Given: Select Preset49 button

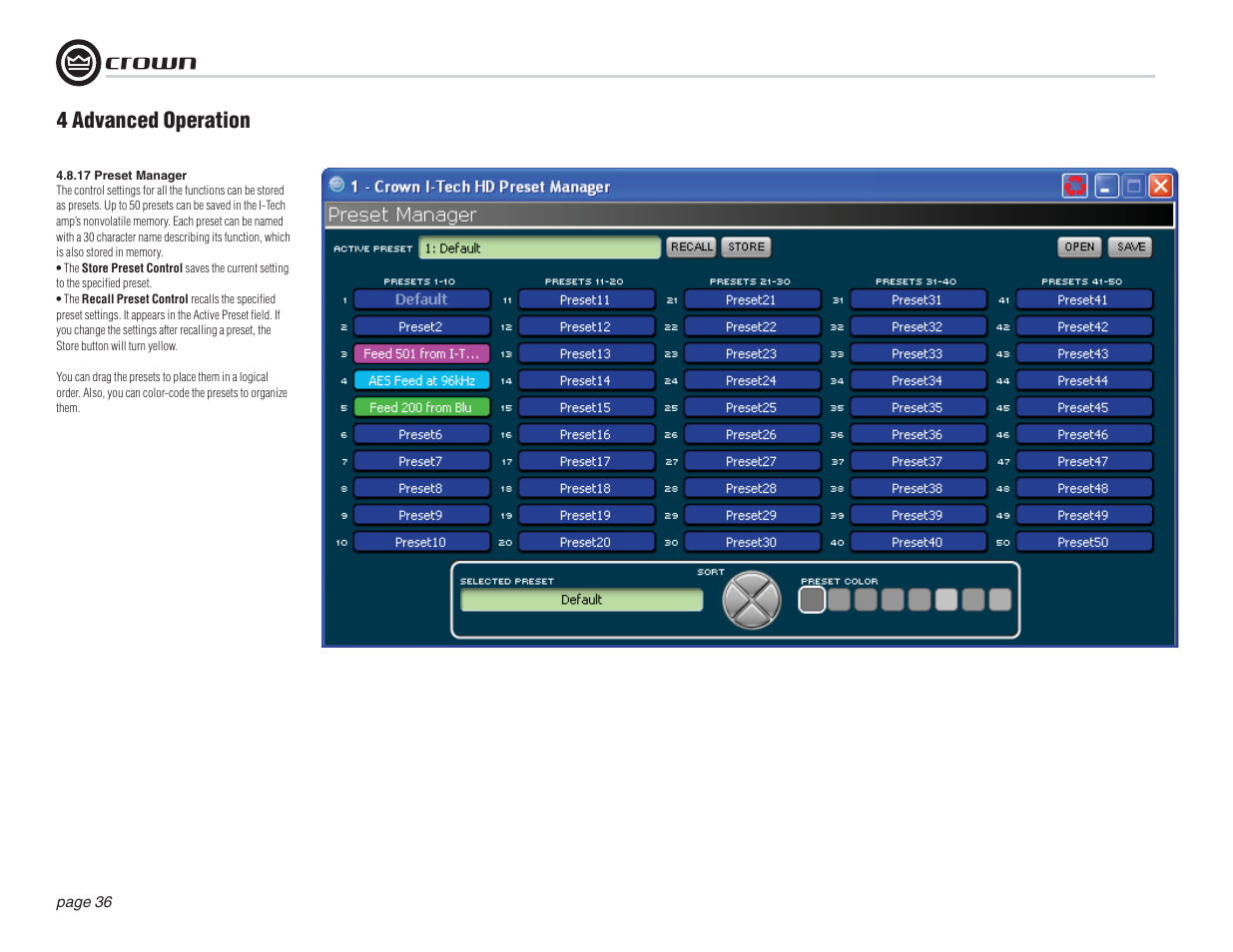Looking at the screenshot, I should [x=1084, y=515].
